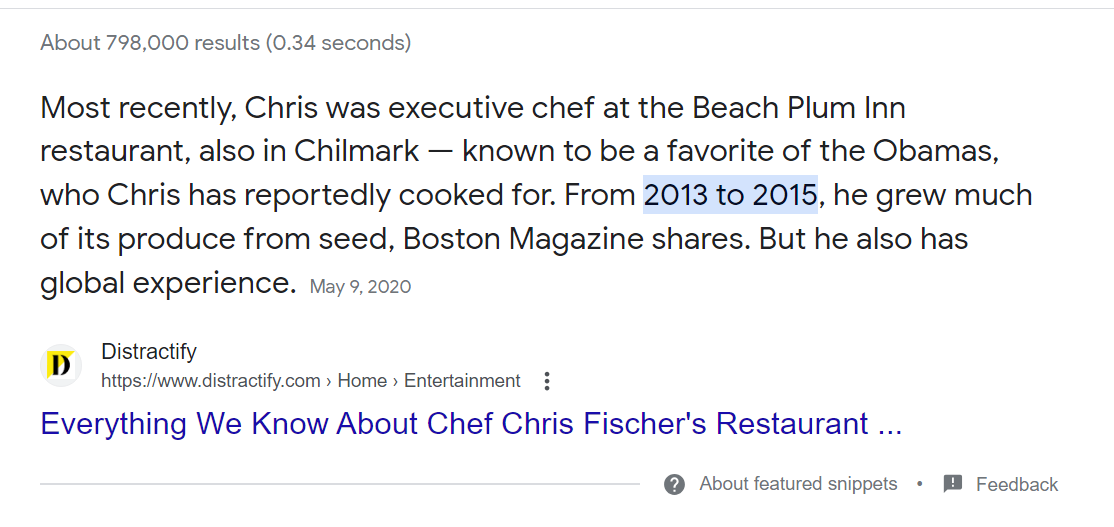Click the https://www.distractify.com URL text
1114x527 pixels.
click(x=211, y=381)
